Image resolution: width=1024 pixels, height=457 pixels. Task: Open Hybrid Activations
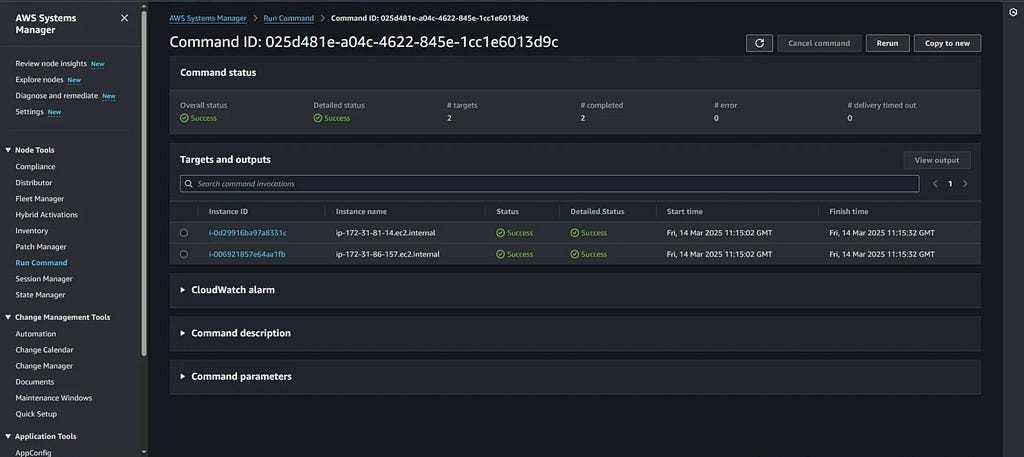tap(46, 215)
